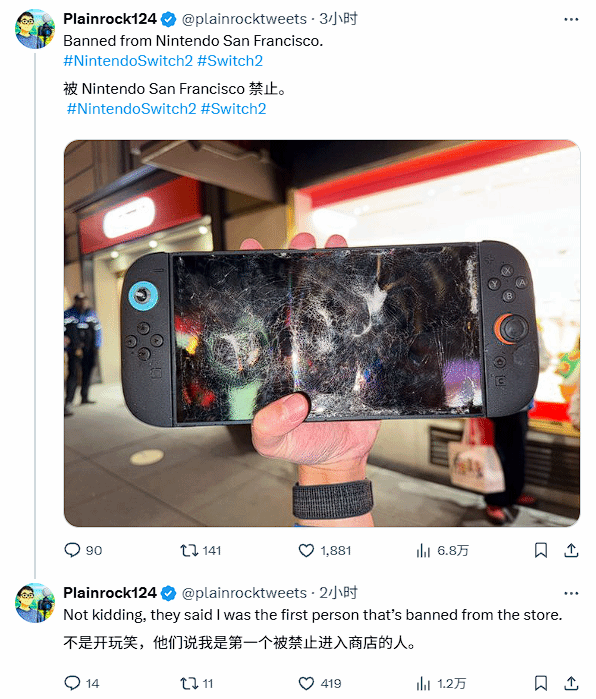Image resolution: width=596 pixels, height=699 pixels.
Task: Like the first tweet with 1,881 likes
Action: point(325,551)
